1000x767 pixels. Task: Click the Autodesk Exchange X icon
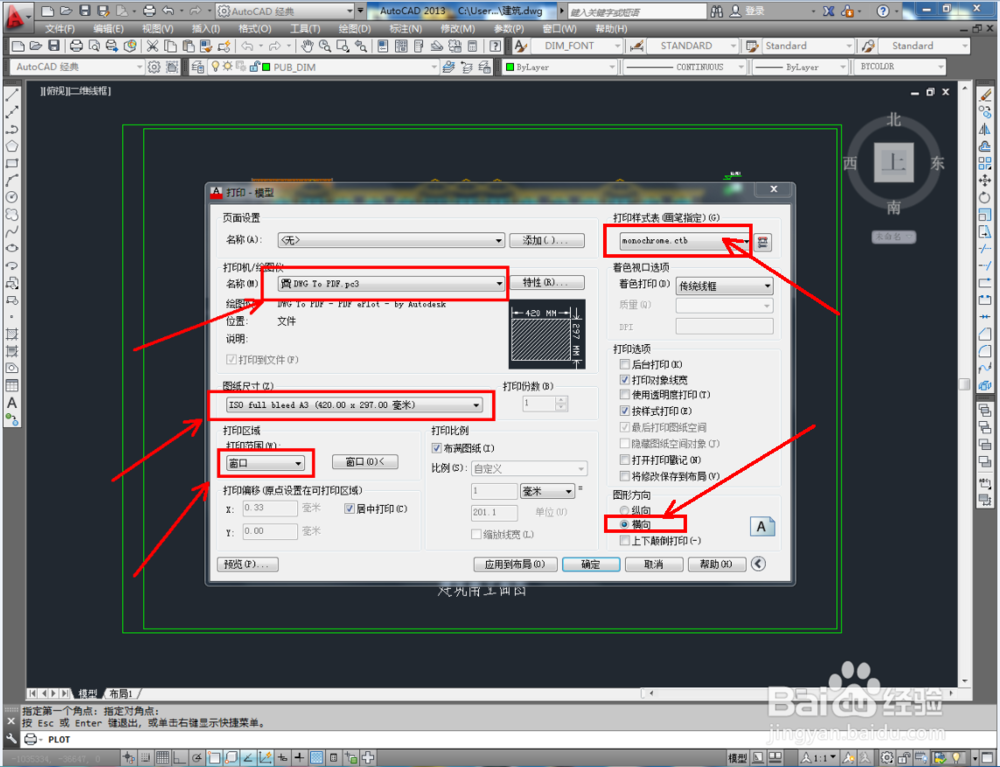(x=828, y=11)
